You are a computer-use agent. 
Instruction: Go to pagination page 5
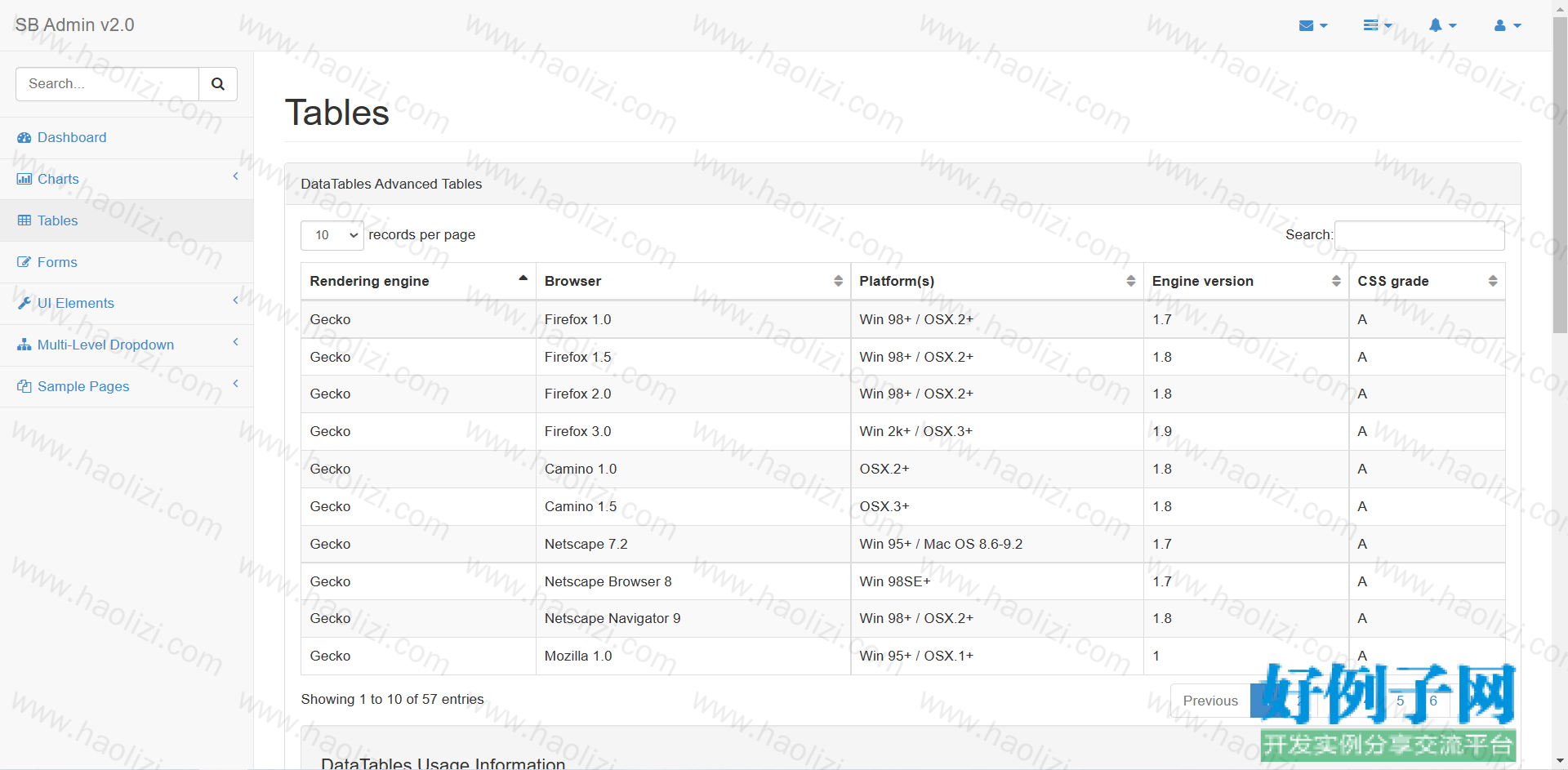[x=1400, y=701]
